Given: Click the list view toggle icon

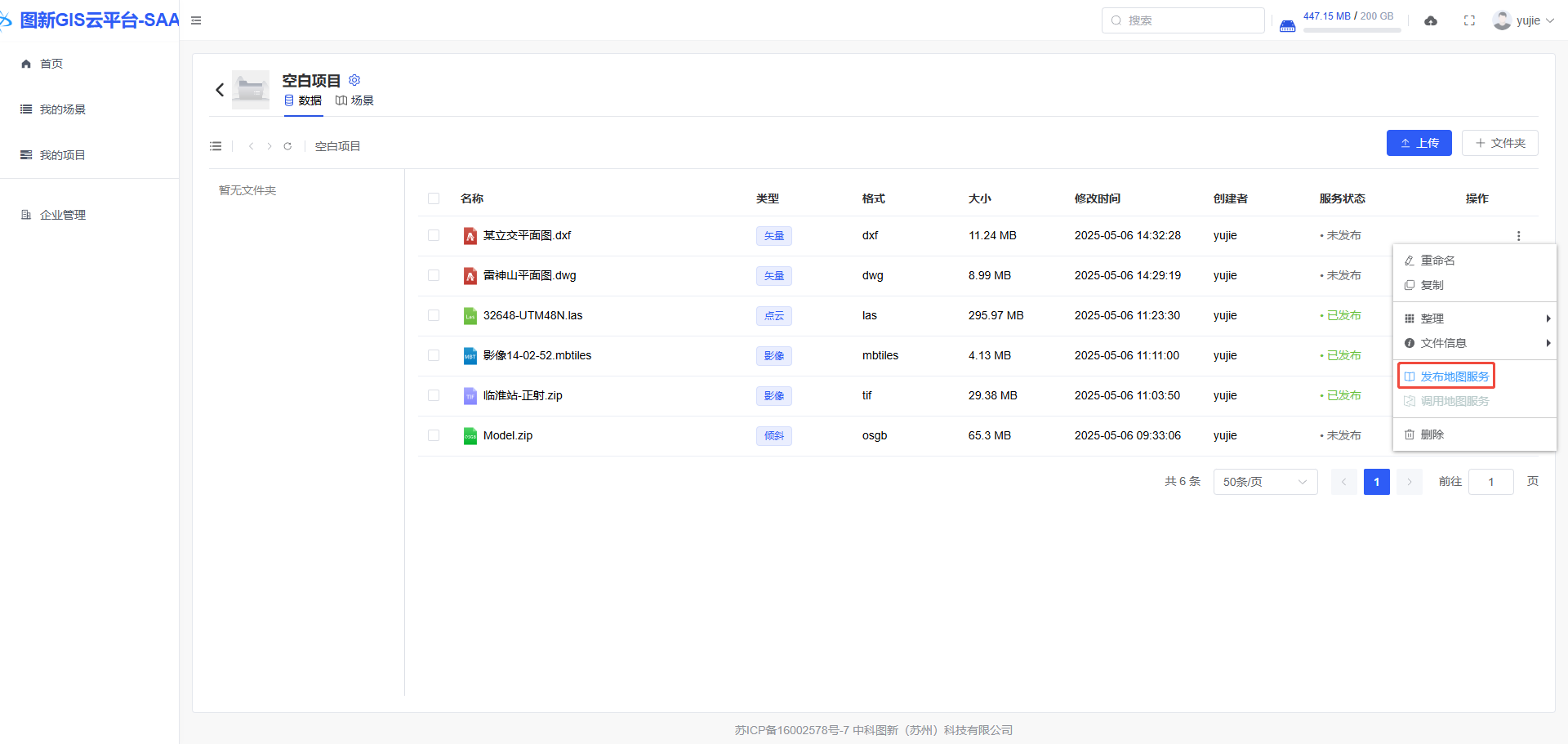Looking at the screenshot, I should coord(216,146).
